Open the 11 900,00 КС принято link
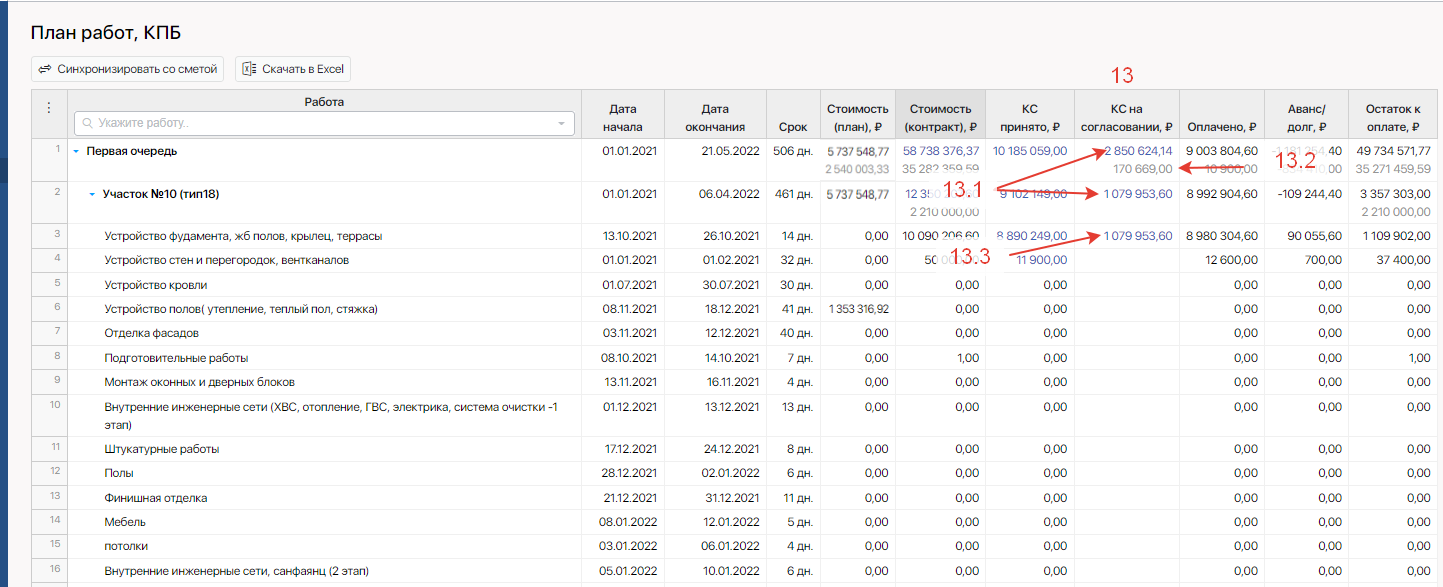This screenshot has width=1443, height=587. (1042, 260)
